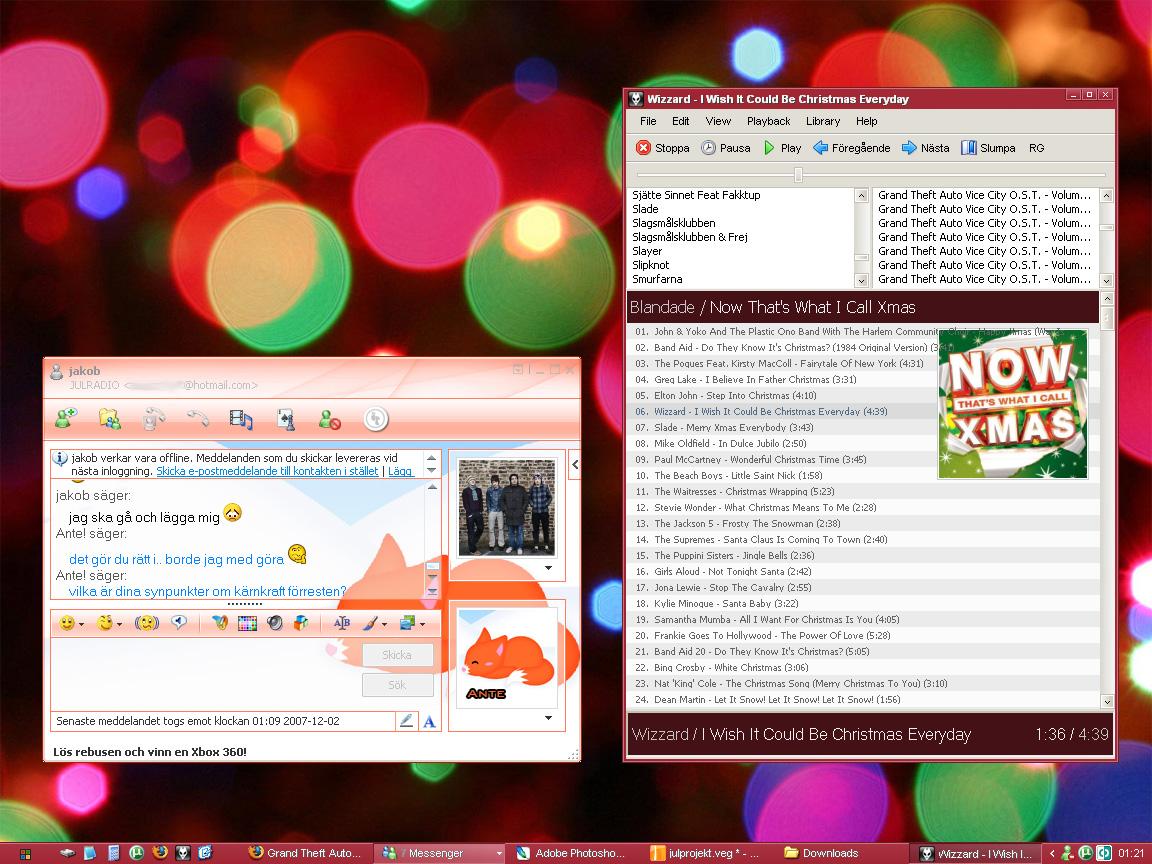The image size is (1152, 864).
Task: Select artist Smurfarna in the artist list
Action: coord(658,279)
